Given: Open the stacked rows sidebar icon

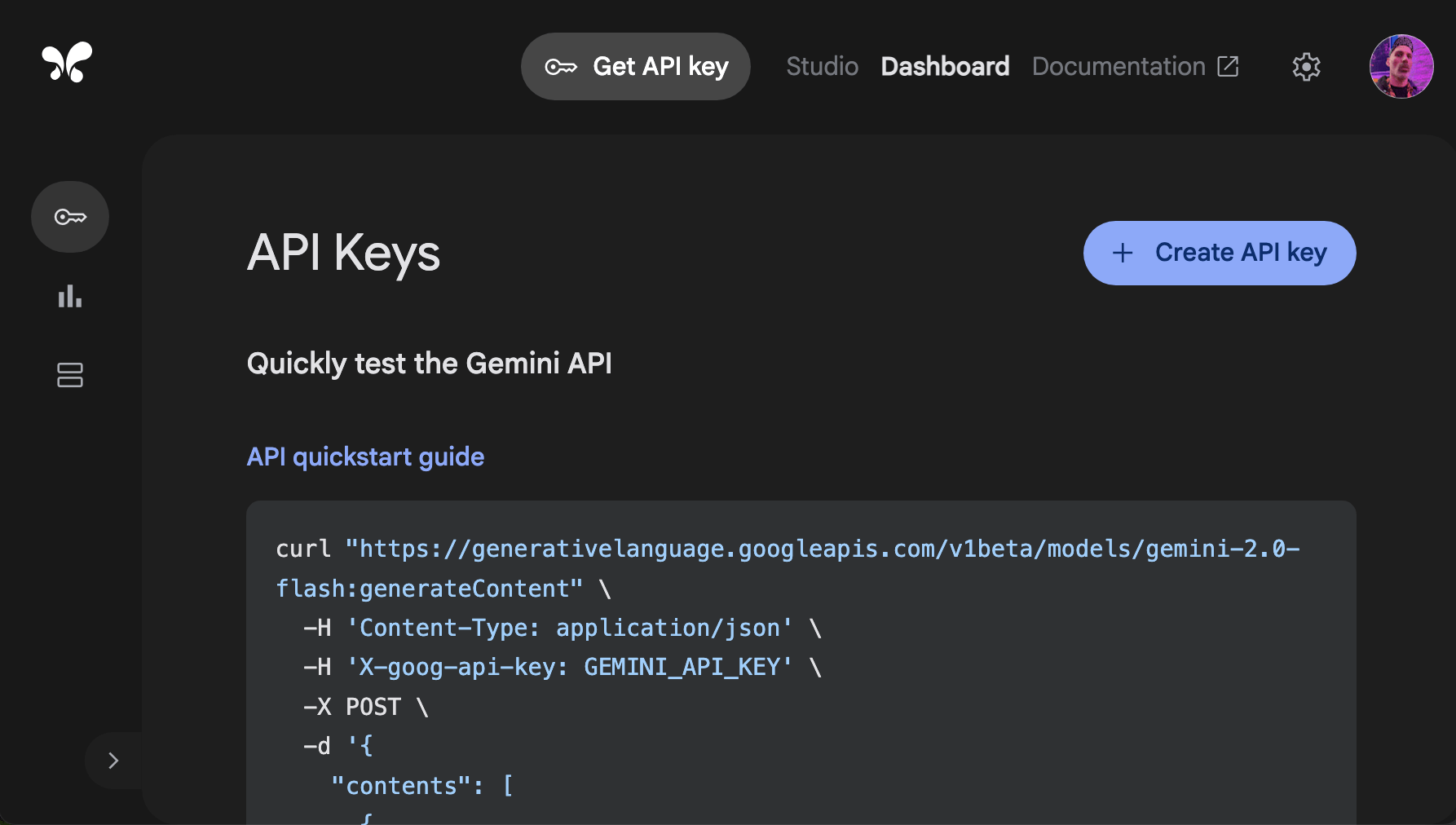Looking at the screenshot, I should pos(70,375).
